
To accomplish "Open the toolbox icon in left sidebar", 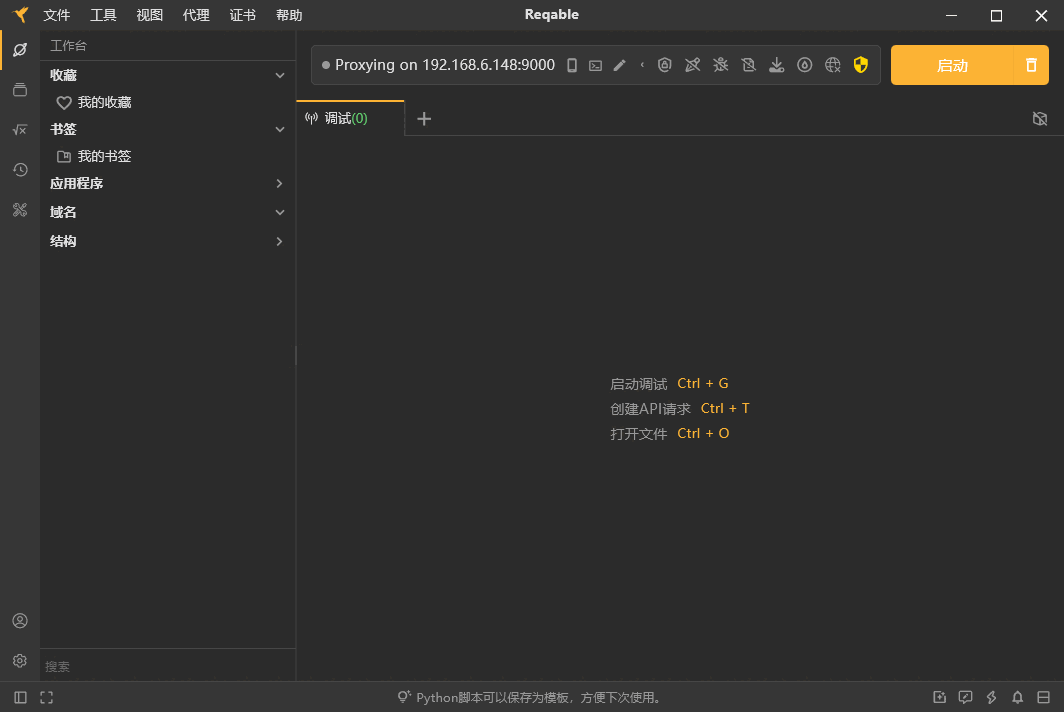I will [x=20, y=210].
